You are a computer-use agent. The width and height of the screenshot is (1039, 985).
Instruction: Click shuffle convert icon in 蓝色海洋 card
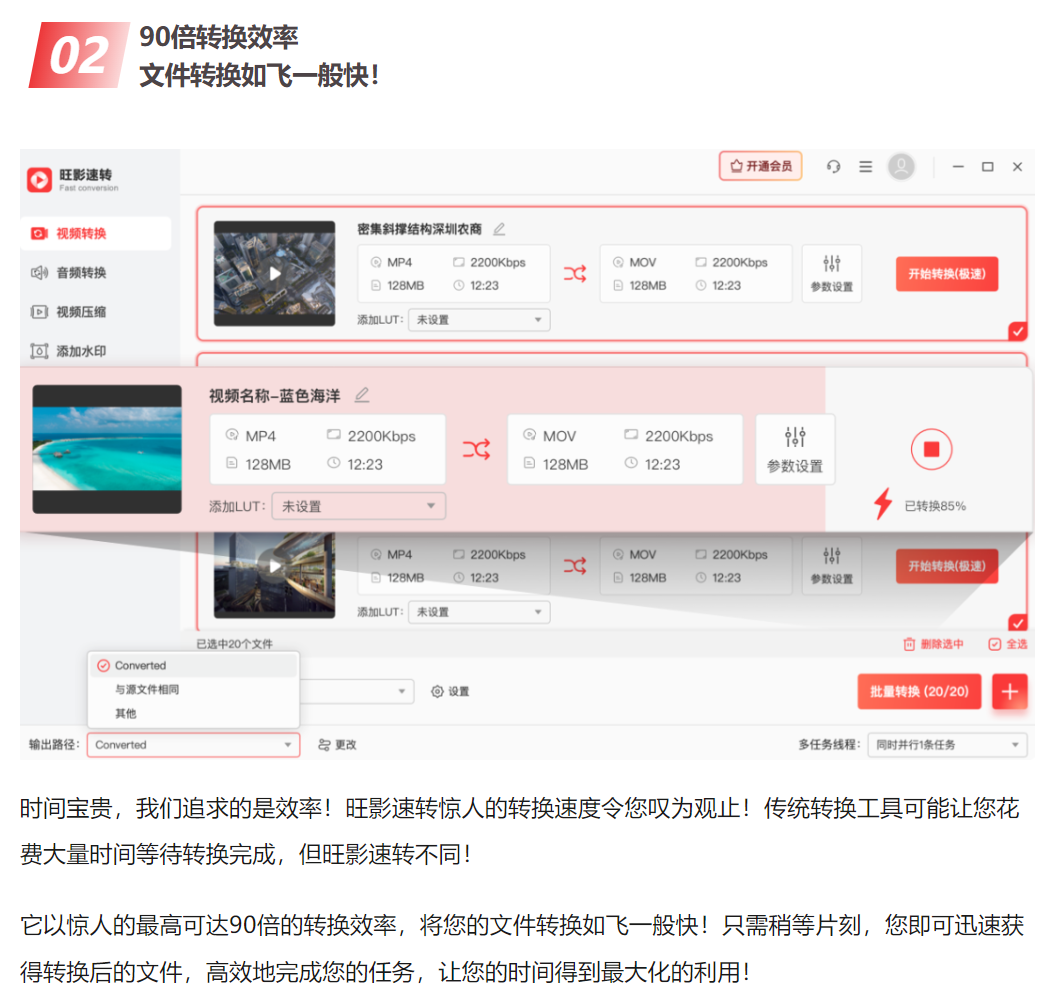pos(476,450)
